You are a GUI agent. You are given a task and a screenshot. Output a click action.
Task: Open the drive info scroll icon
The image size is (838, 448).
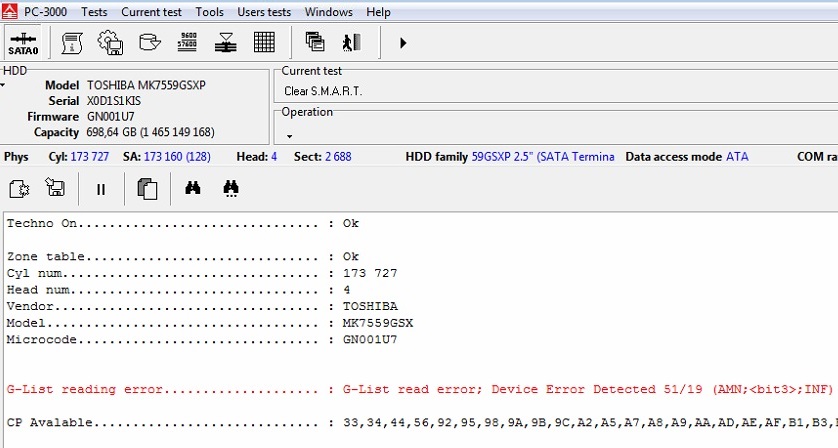pyautogui.click(x=72, y=43)
